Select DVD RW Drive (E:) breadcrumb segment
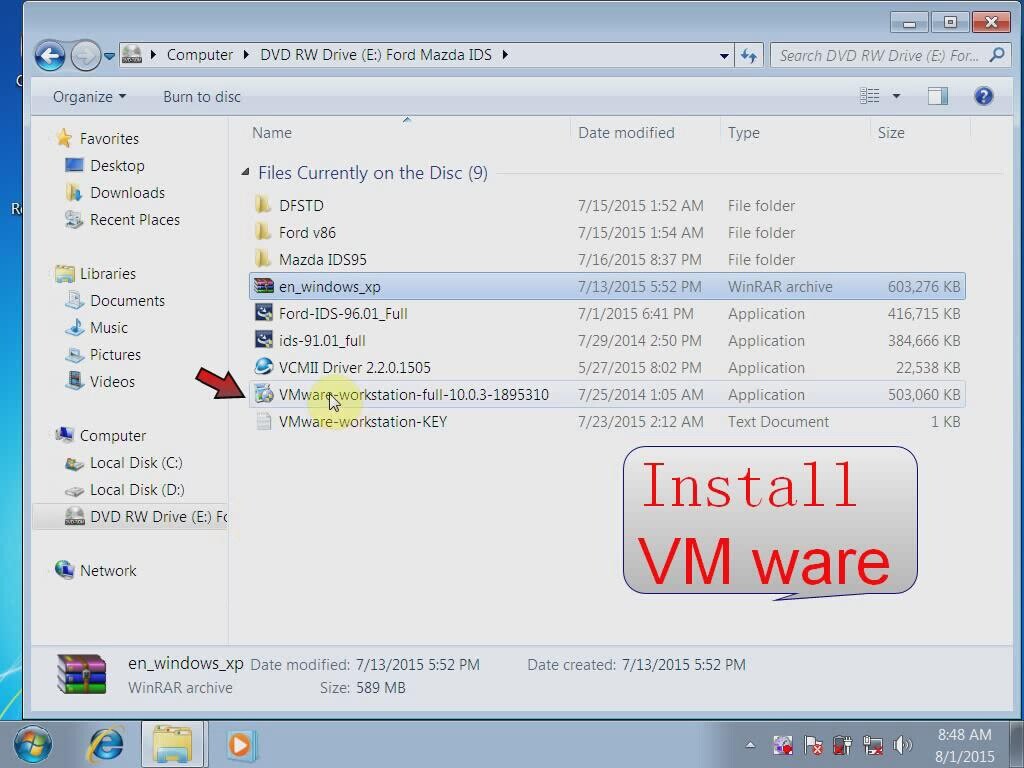Image resolution: width=1024 pixels, height=768 pixels. (376, 55)
